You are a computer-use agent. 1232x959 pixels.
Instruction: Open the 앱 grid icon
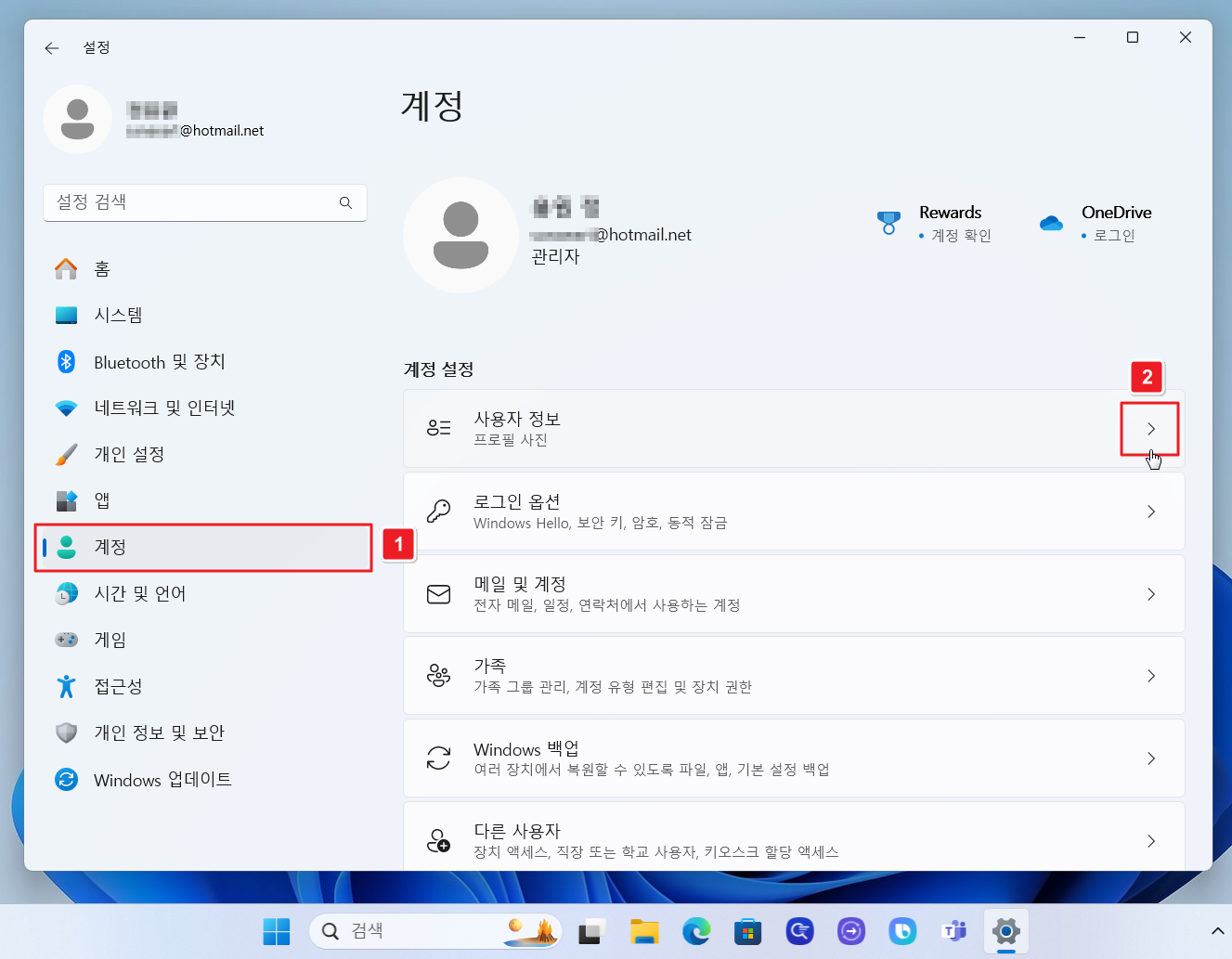click(x=66, y=500)
